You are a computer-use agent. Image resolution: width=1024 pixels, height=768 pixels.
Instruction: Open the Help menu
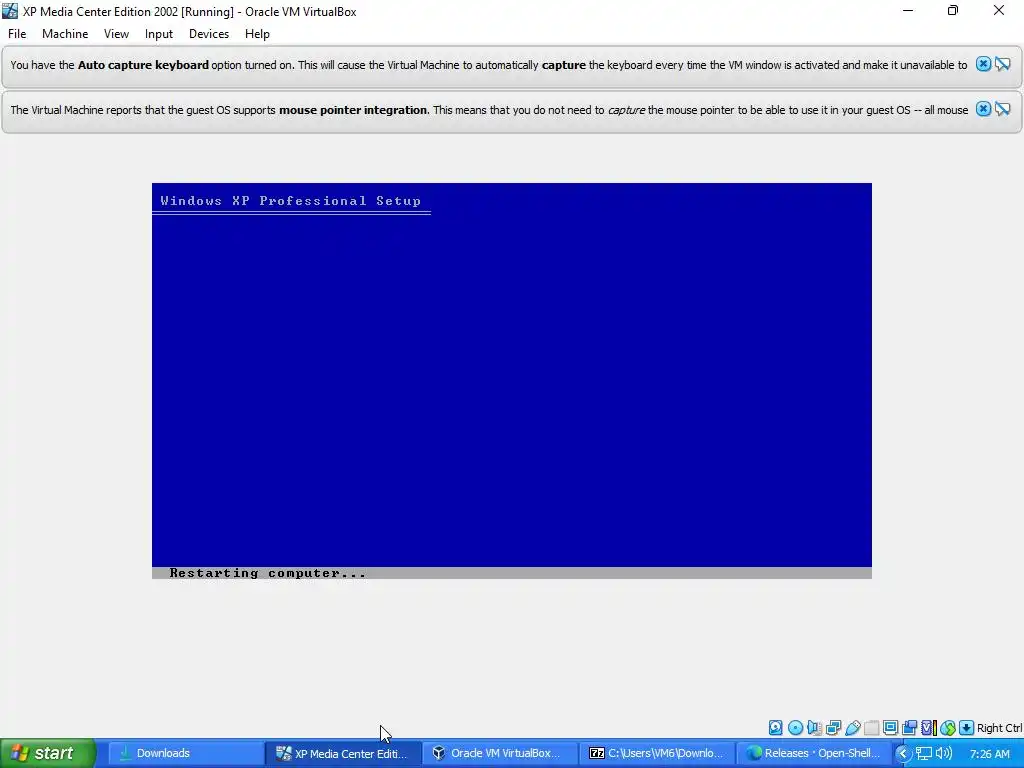click(x=257, y=34)
